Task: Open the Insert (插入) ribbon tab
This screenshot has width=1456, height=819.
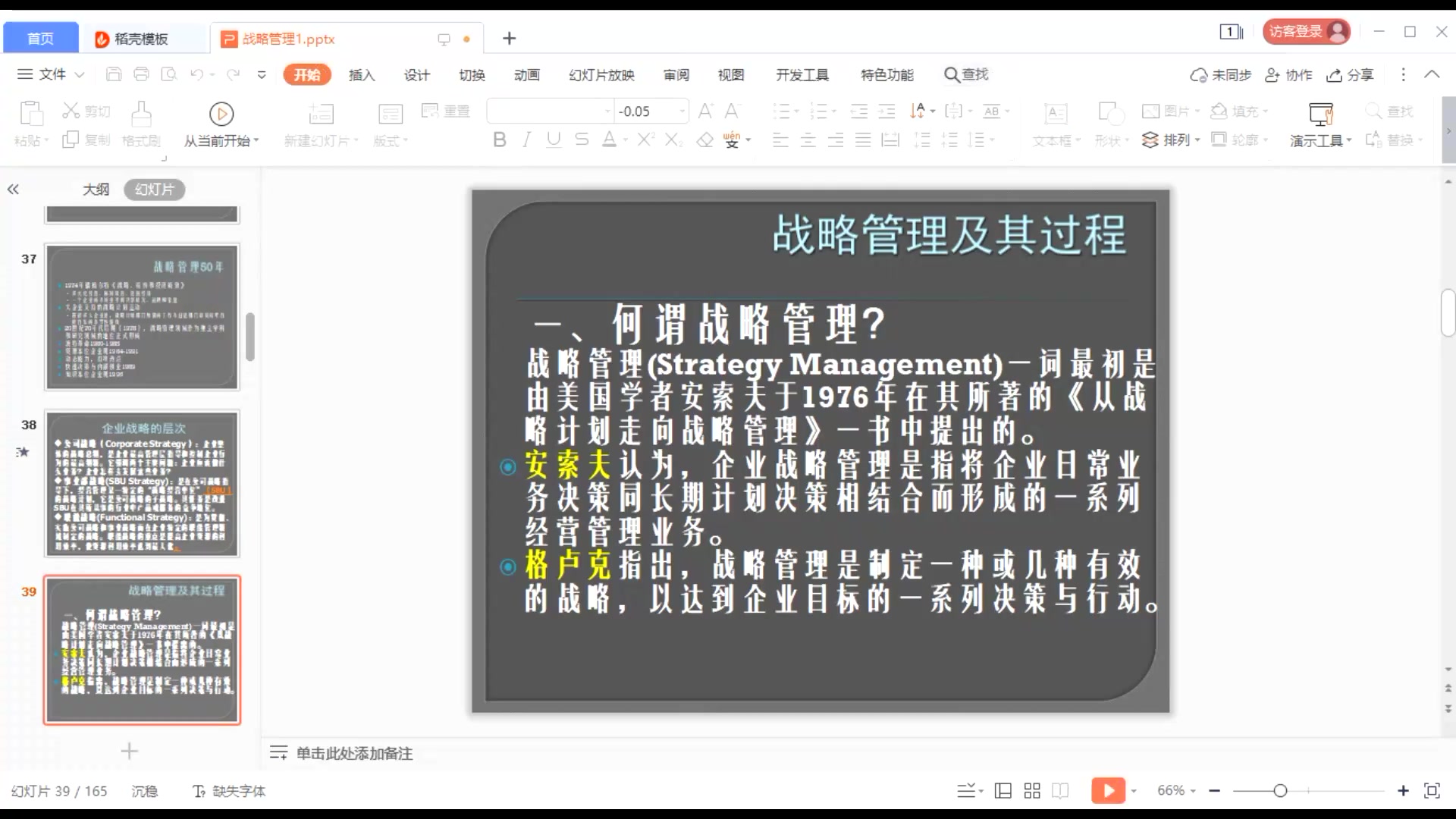Action: tap(362, 75)
